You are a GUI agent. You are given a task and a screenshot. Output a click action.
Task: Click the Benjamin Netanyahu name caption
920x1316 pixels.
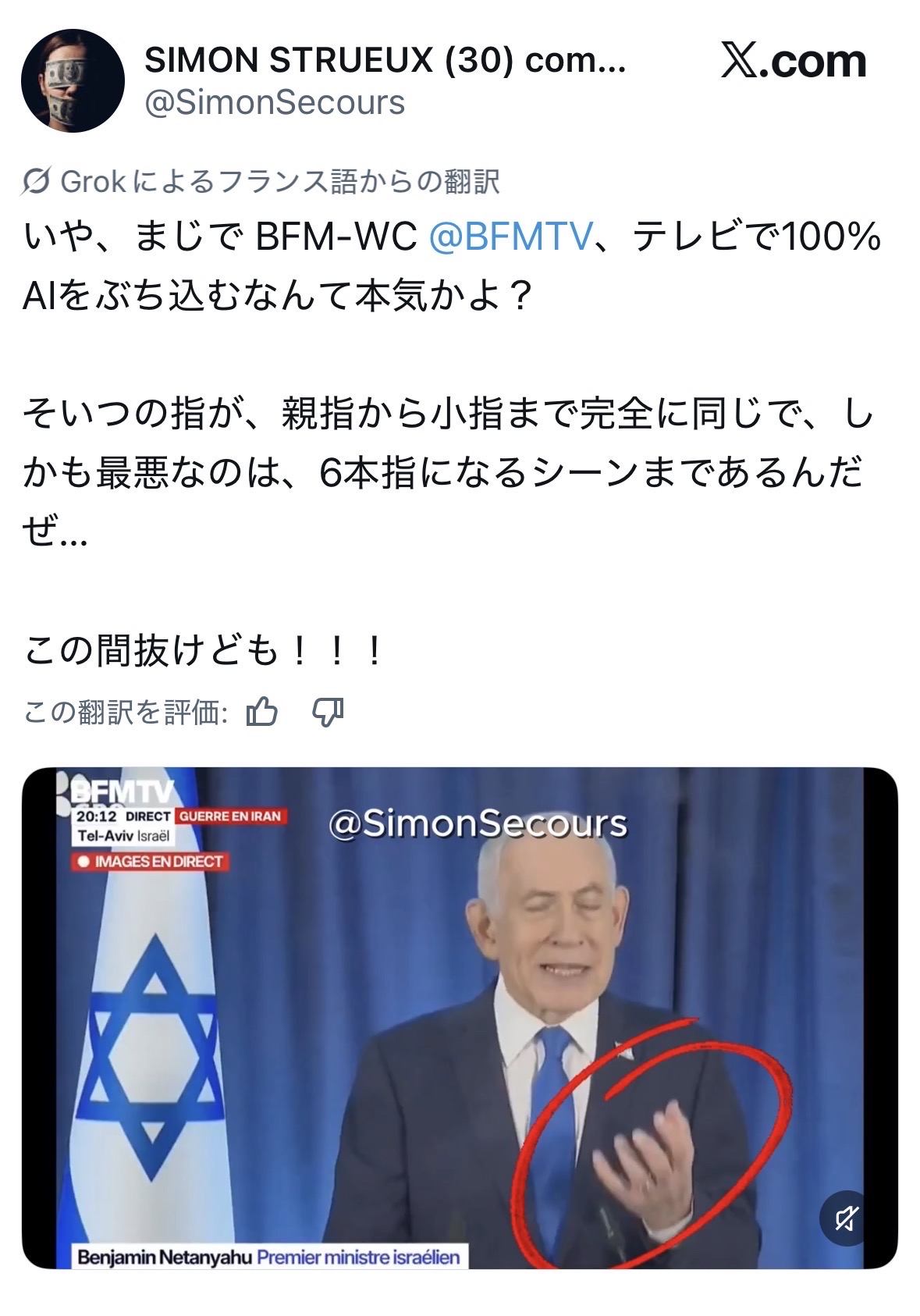coord(165,1257)
